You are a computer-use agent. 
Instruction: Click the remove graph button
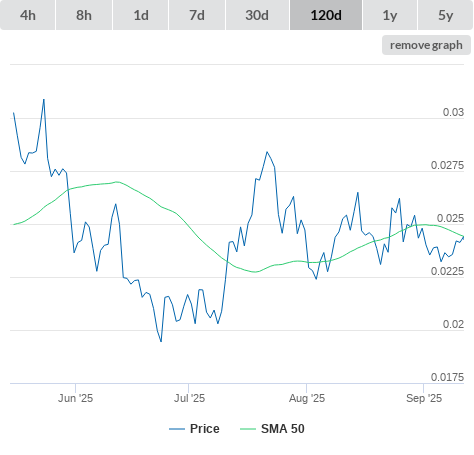426,45
